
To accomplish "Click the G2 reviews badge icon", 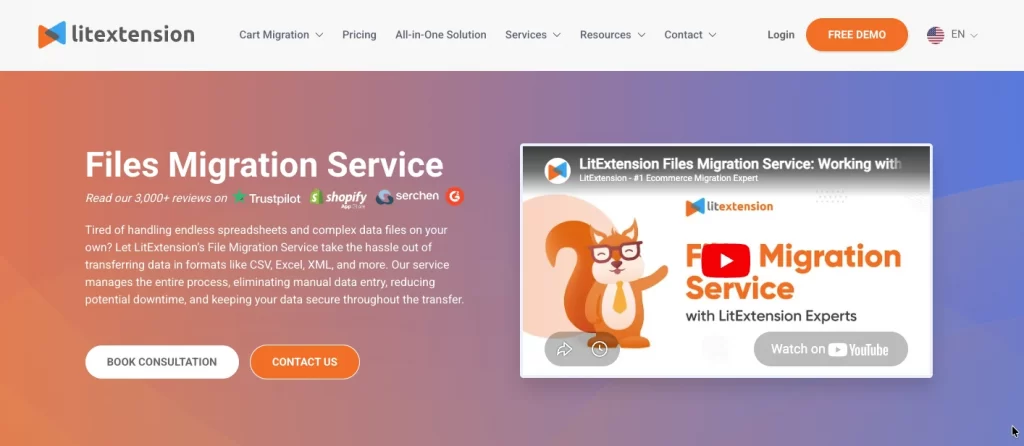I will (x=455, y=196).
